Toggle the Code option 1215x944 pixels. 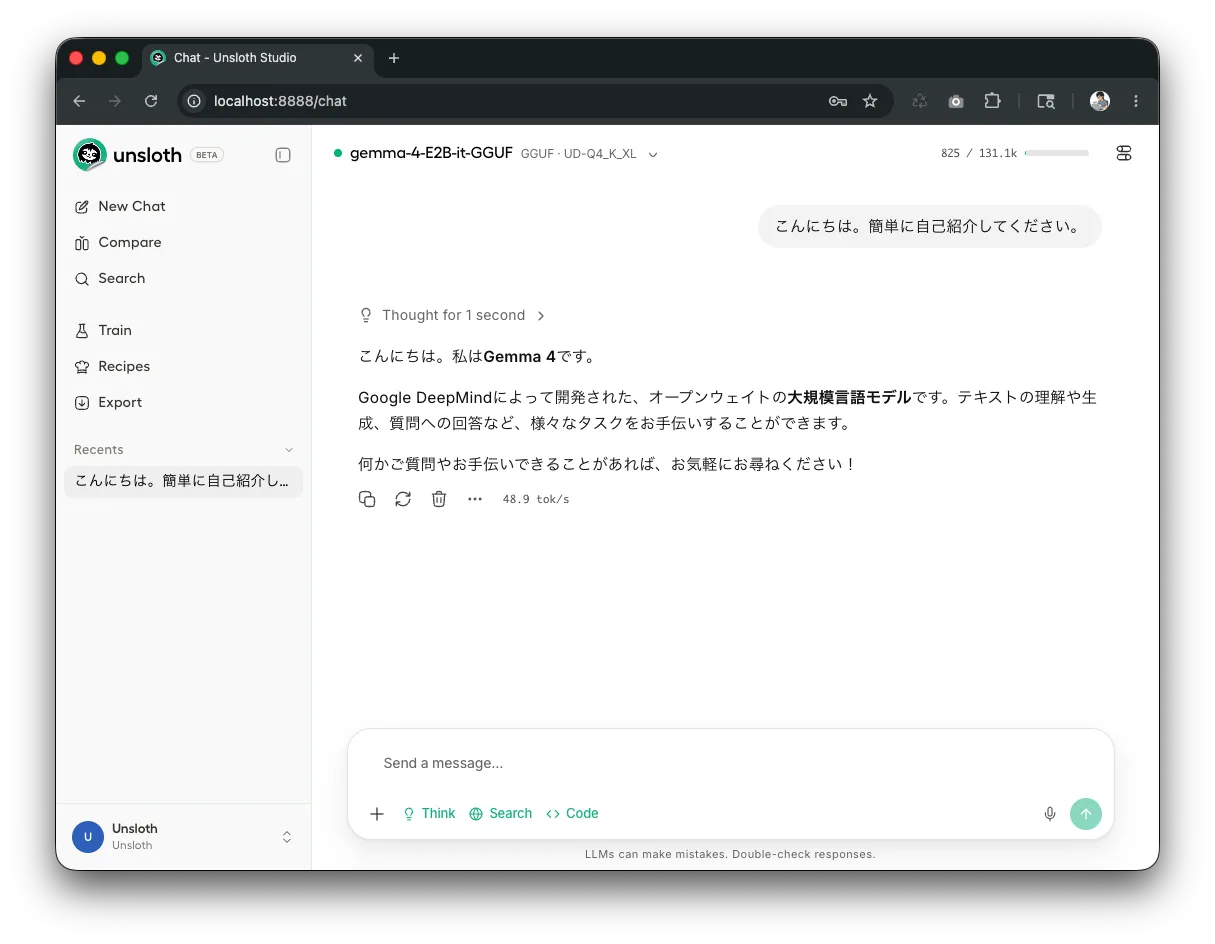(x=572, y=814)
